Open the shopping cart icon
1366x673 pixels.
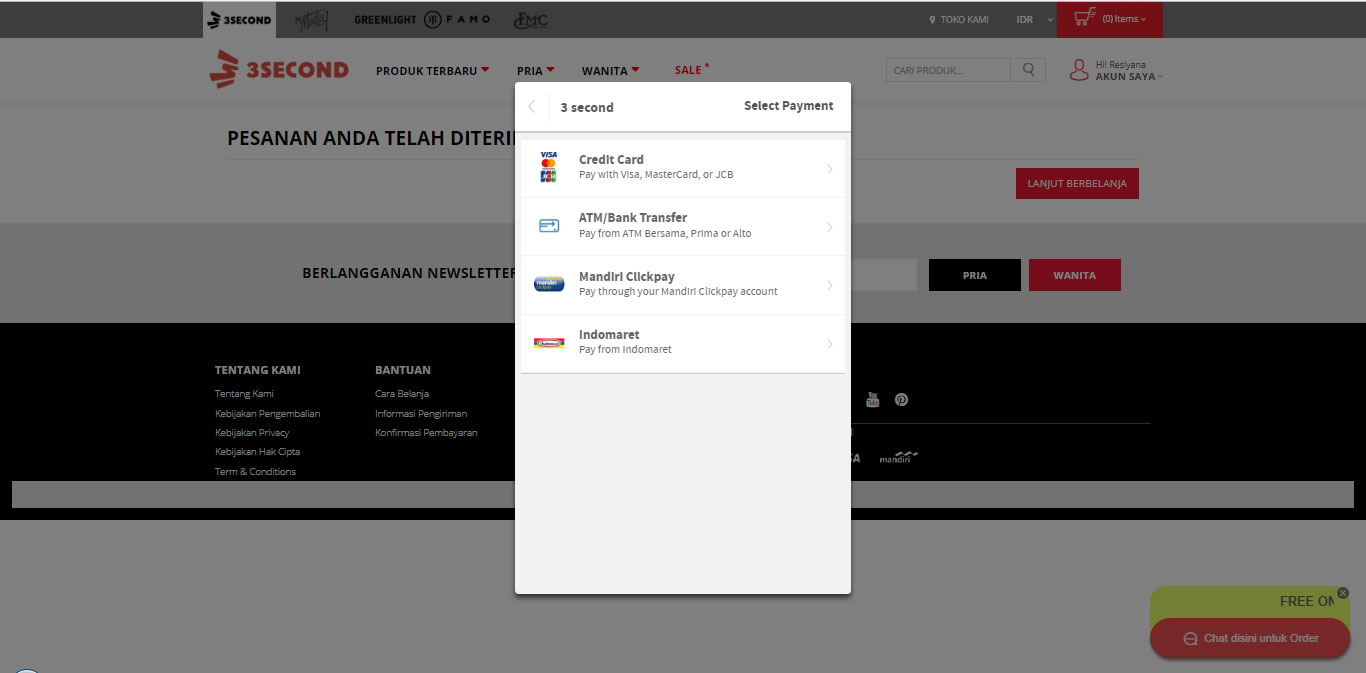click(x=1085, y=18)
